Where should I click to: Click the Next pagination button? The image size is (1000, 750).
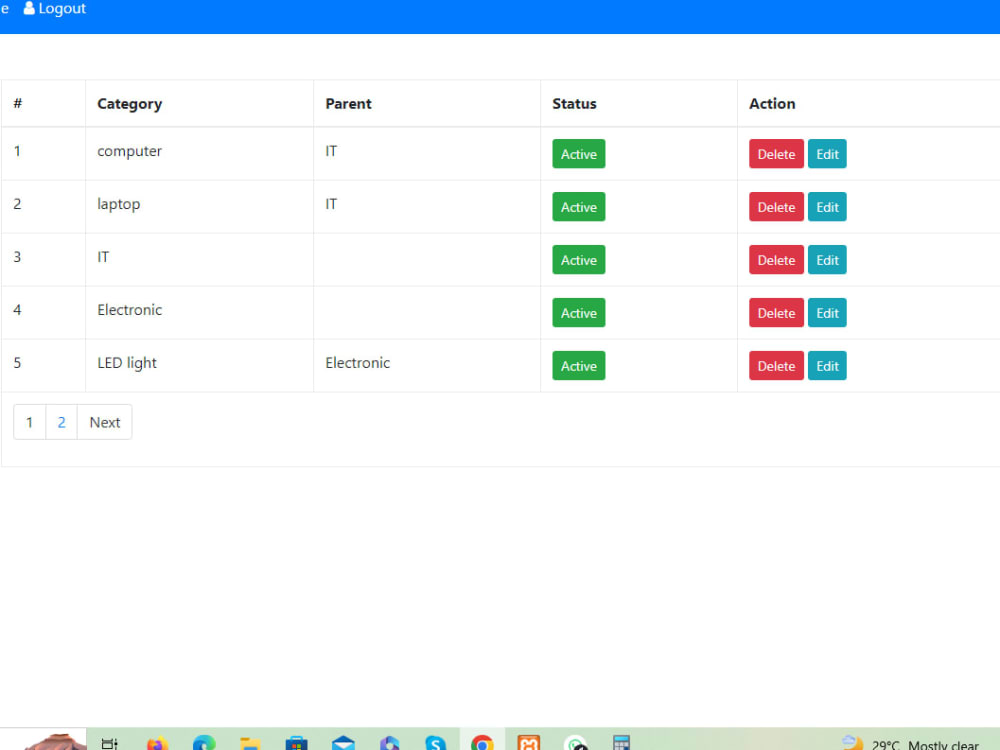[105, 422]
